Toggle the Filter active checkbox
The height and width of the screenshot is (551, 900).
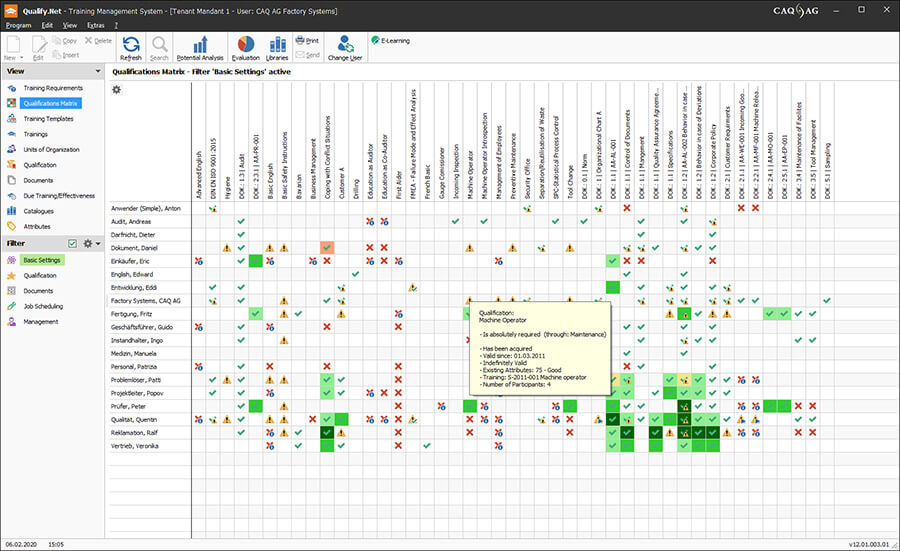[x=72, y=243]
